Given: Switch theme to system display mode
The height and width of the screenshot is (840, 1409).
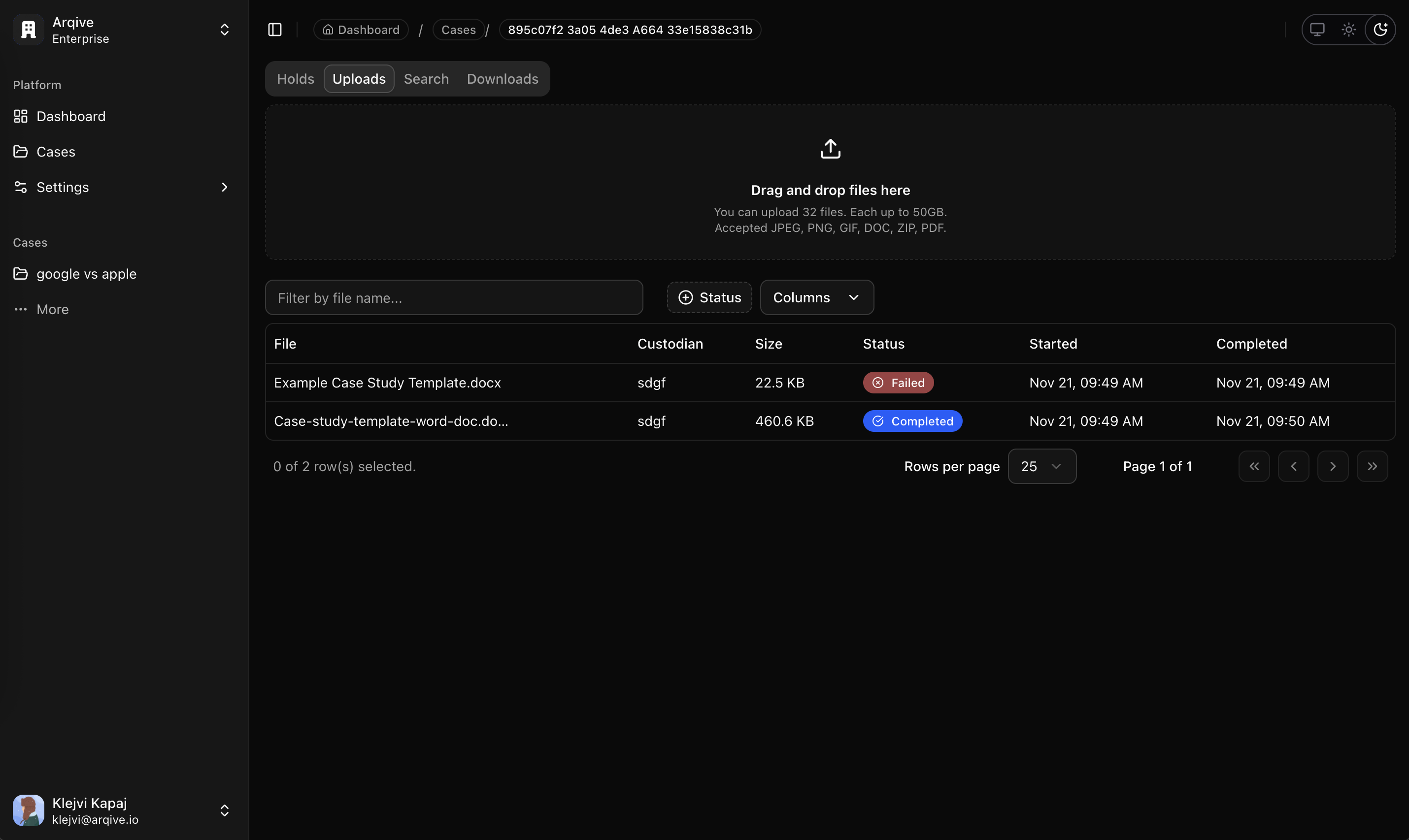Looking at the screenshot, I should [1318, 29].
